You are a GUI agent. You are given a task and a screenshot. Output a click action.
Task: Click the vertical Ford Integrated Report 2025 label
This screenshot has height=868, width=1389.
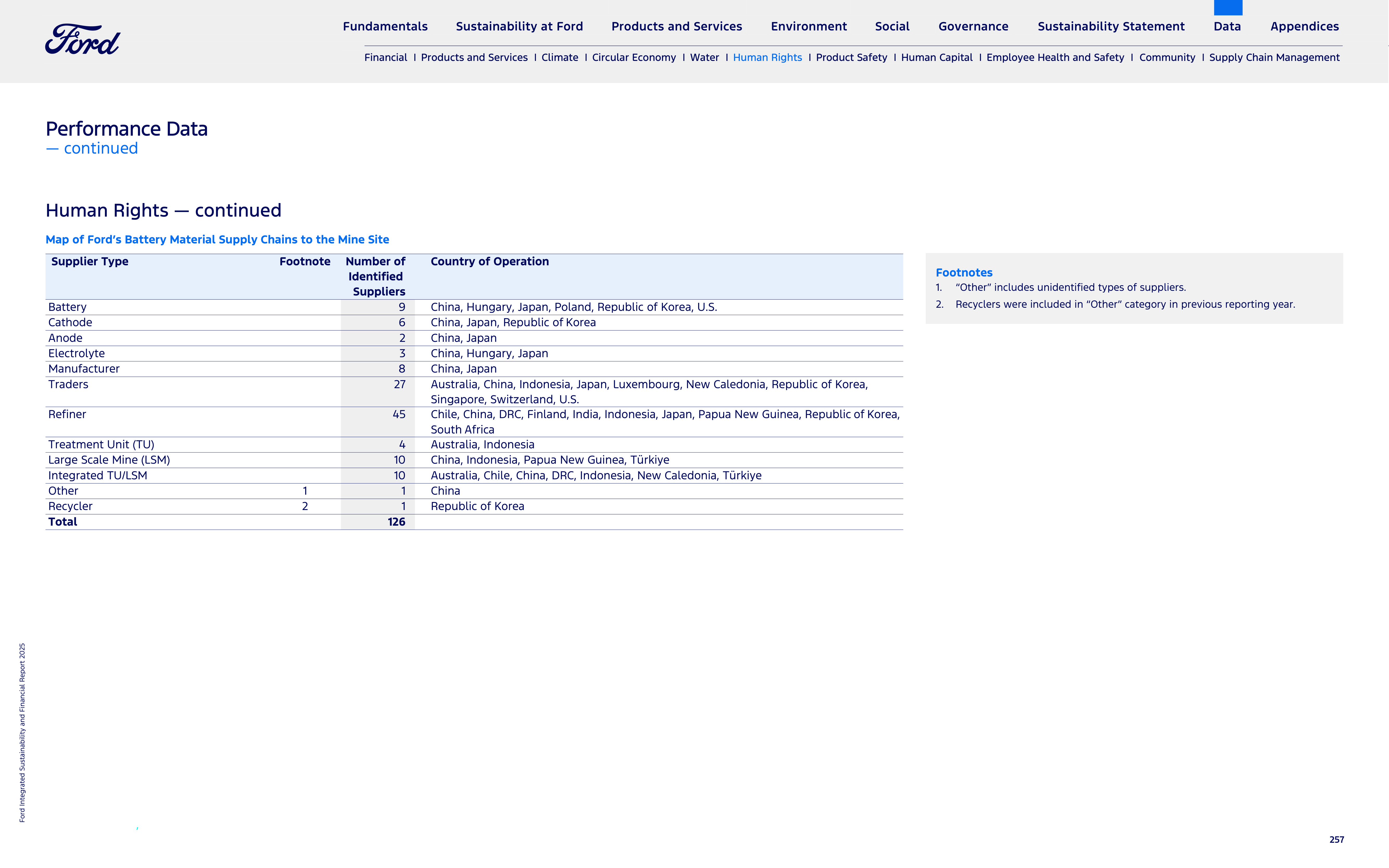pyautogui.click(x=22, y=733)
